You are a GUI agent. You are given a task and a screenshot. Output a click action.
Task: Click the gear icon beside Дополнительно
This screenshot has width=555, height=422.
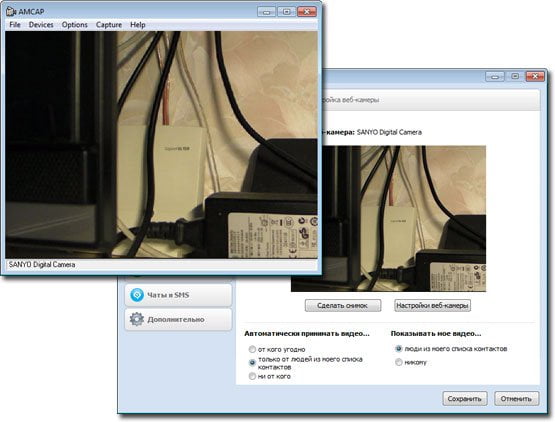pos(137,319)
